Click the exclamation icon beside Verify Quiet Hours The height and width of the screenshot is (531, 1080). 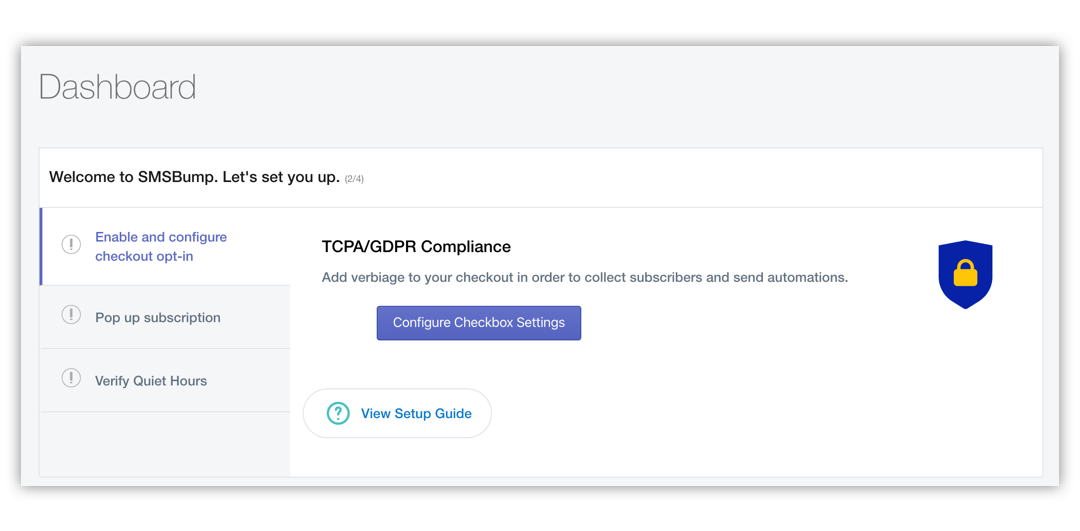point(72,378)
